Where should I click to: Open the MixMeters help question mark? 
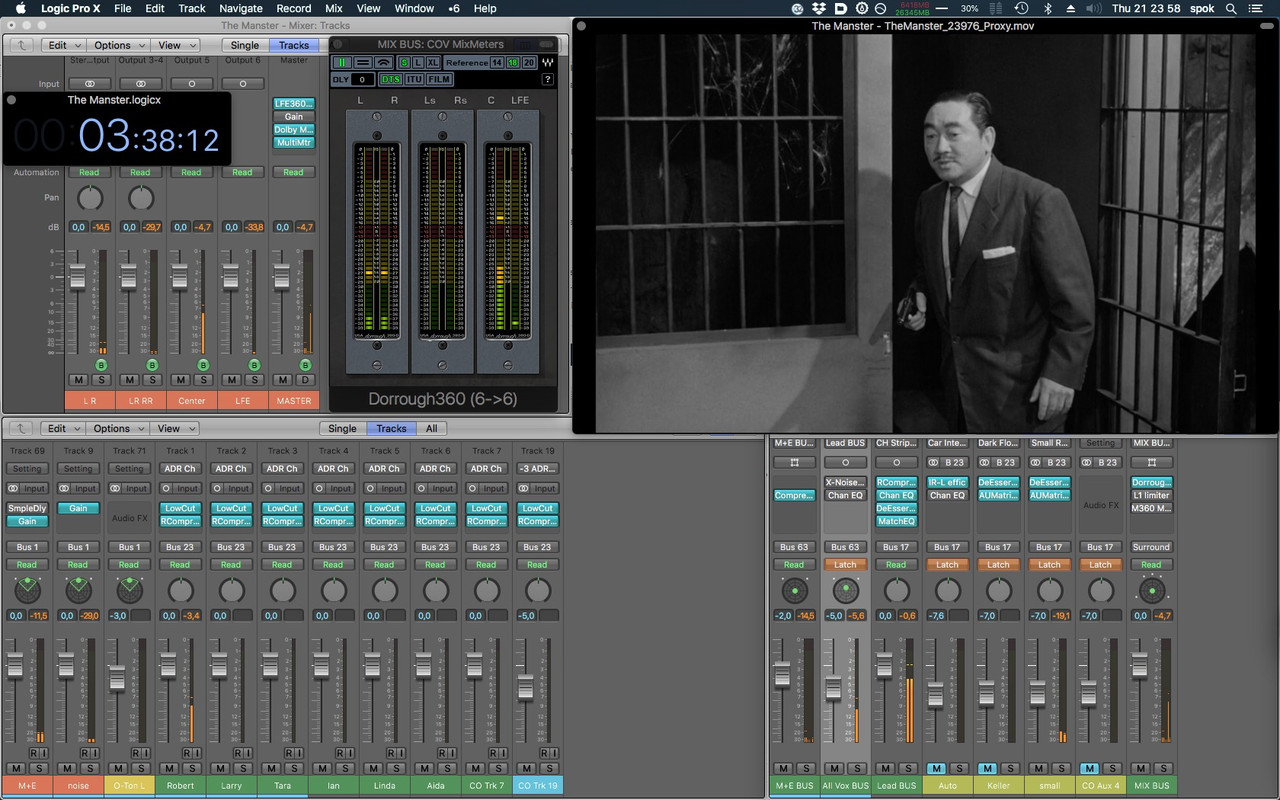pyautogui.click(x=548, y=79)
